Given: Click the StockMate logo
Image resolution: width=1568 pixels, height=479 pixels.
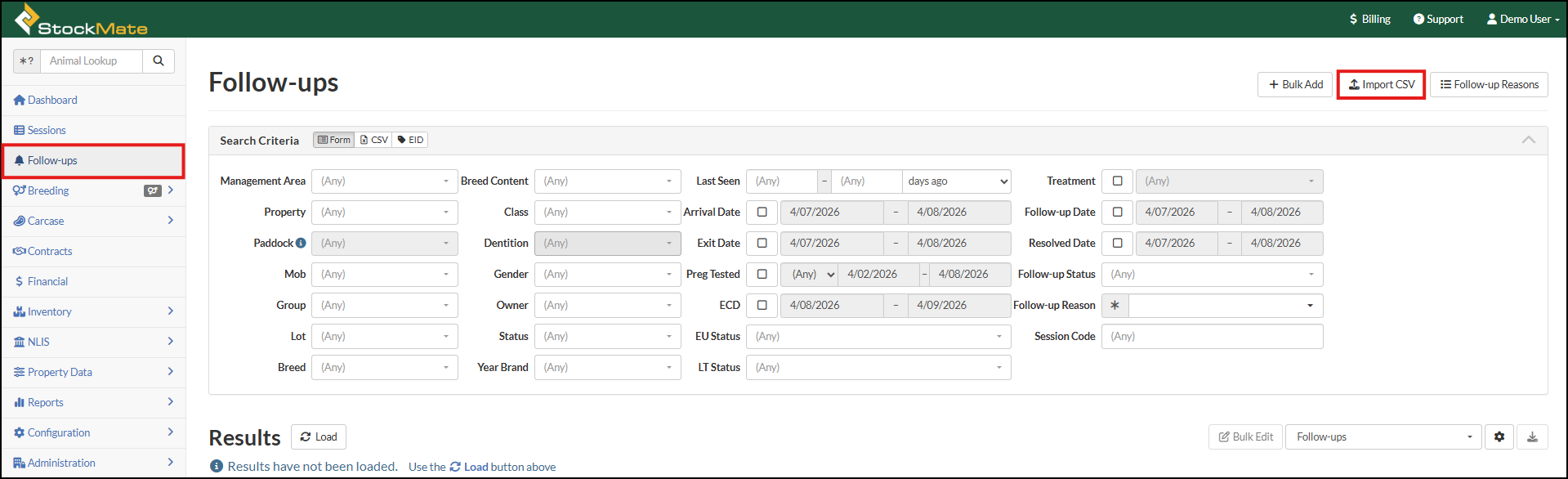Looking at the screenshot, I should coord(80,20).
